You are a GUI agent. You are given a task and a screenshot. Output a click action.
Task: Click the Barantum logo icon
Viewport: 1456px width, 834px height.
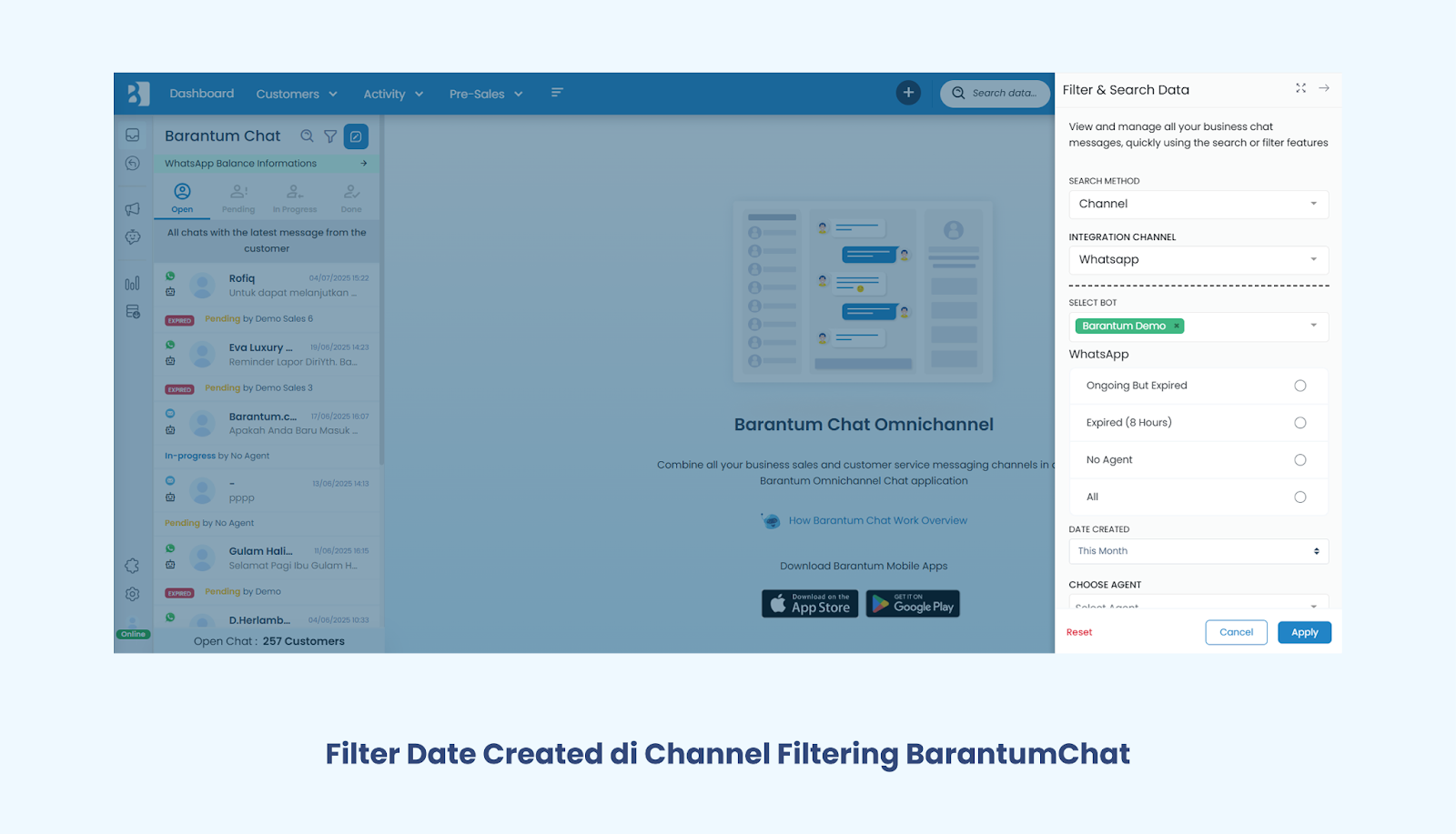(x=138, y=94)
